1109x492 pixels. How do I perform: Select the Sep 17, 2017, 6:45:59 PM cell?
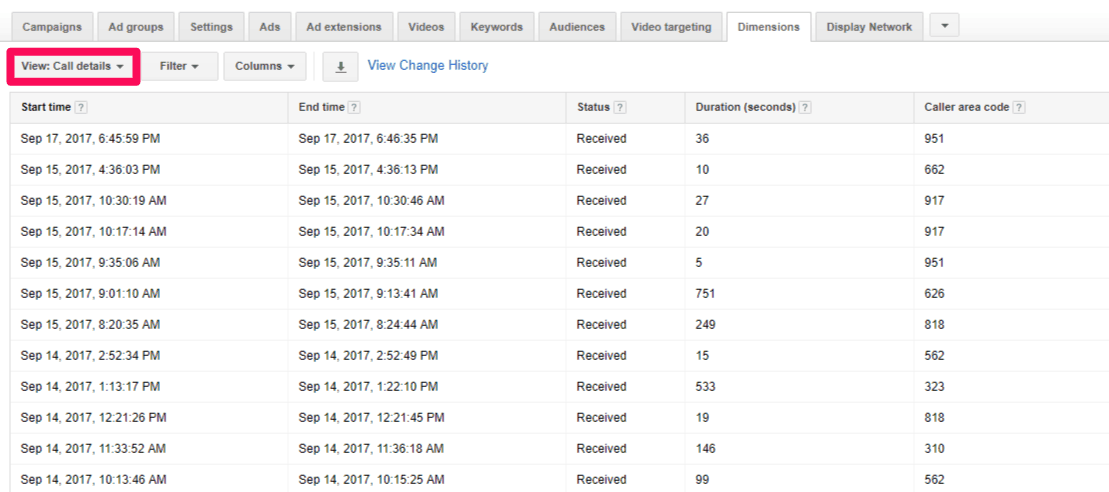[90, 139]
